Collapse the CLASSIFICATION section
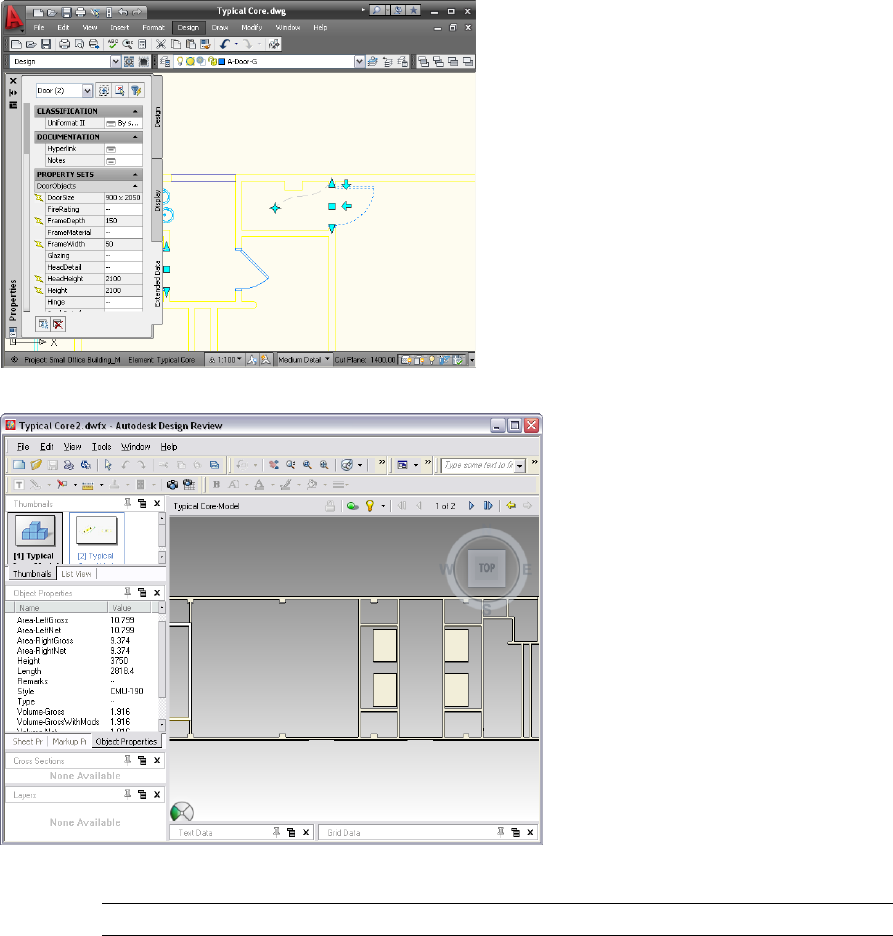Viewport: 893px width, 936px height. pos(136,112)
